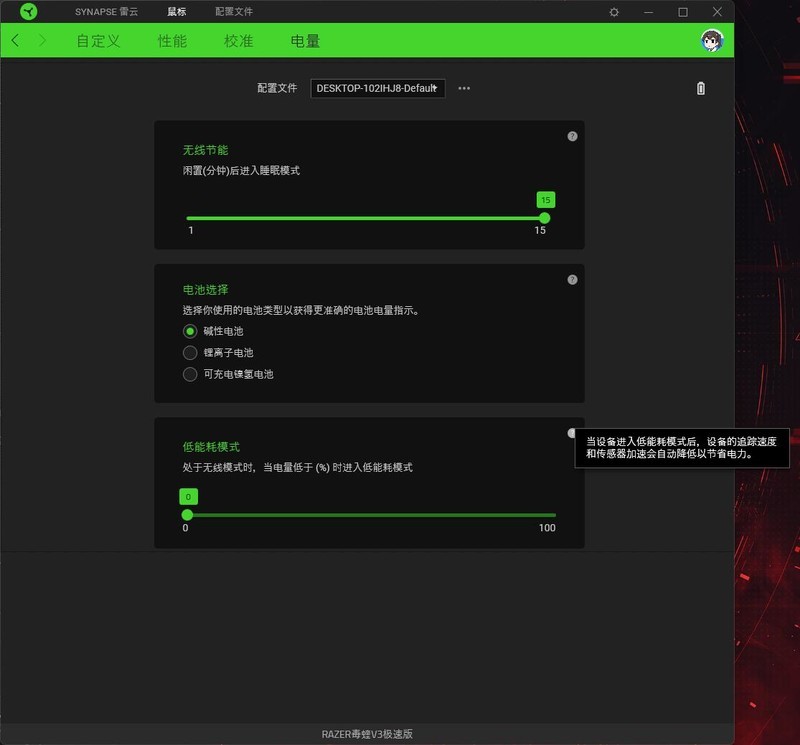This screenshot has width=800, height=745.
Task: Expand the DESKTOP-102IHJ8-Default profile dropdown
Action: click(377, 88)
